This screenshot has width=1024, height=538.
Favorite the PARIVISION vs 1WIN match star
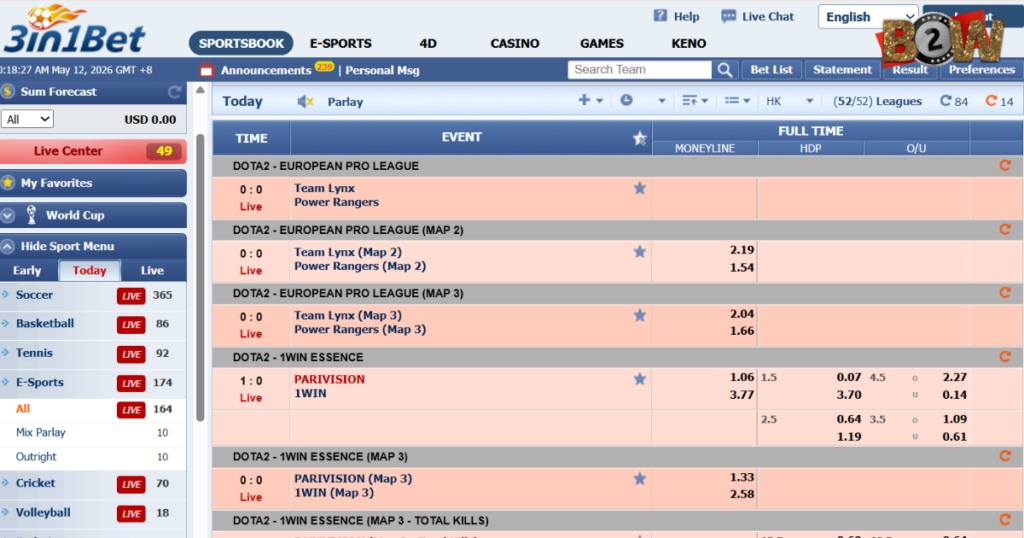pyautogui.click(x=639, y=379)
